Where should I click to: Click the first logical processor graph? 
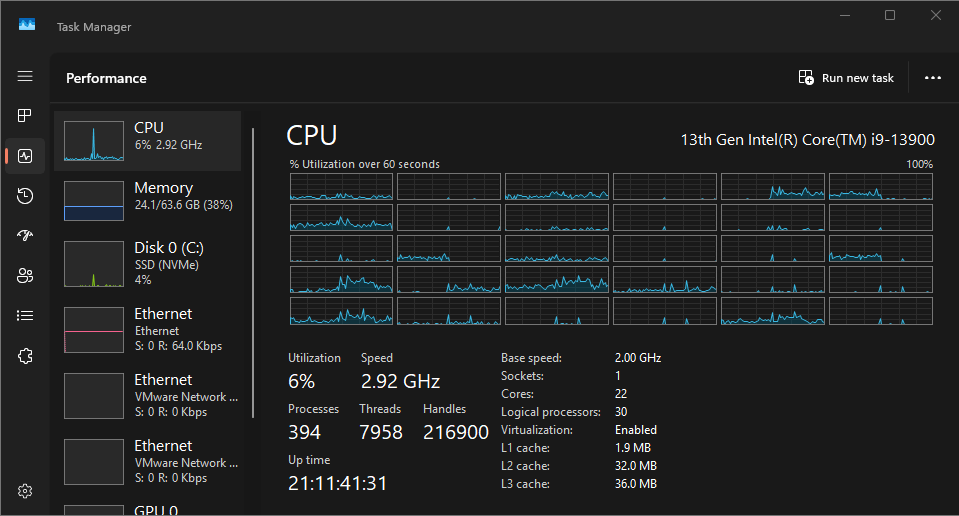click(x=341, y=186)
